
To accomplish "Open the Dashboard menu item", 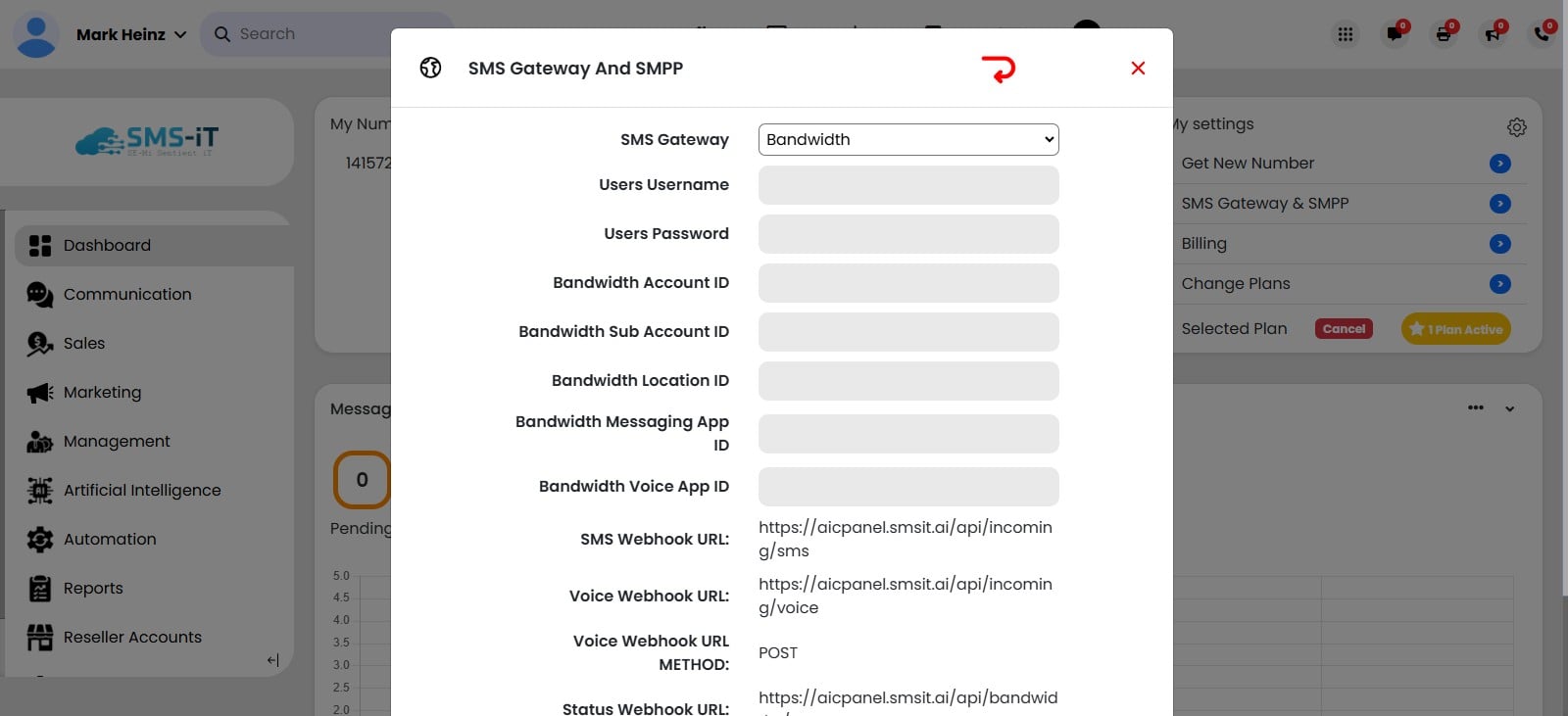I will pos(107,246).
